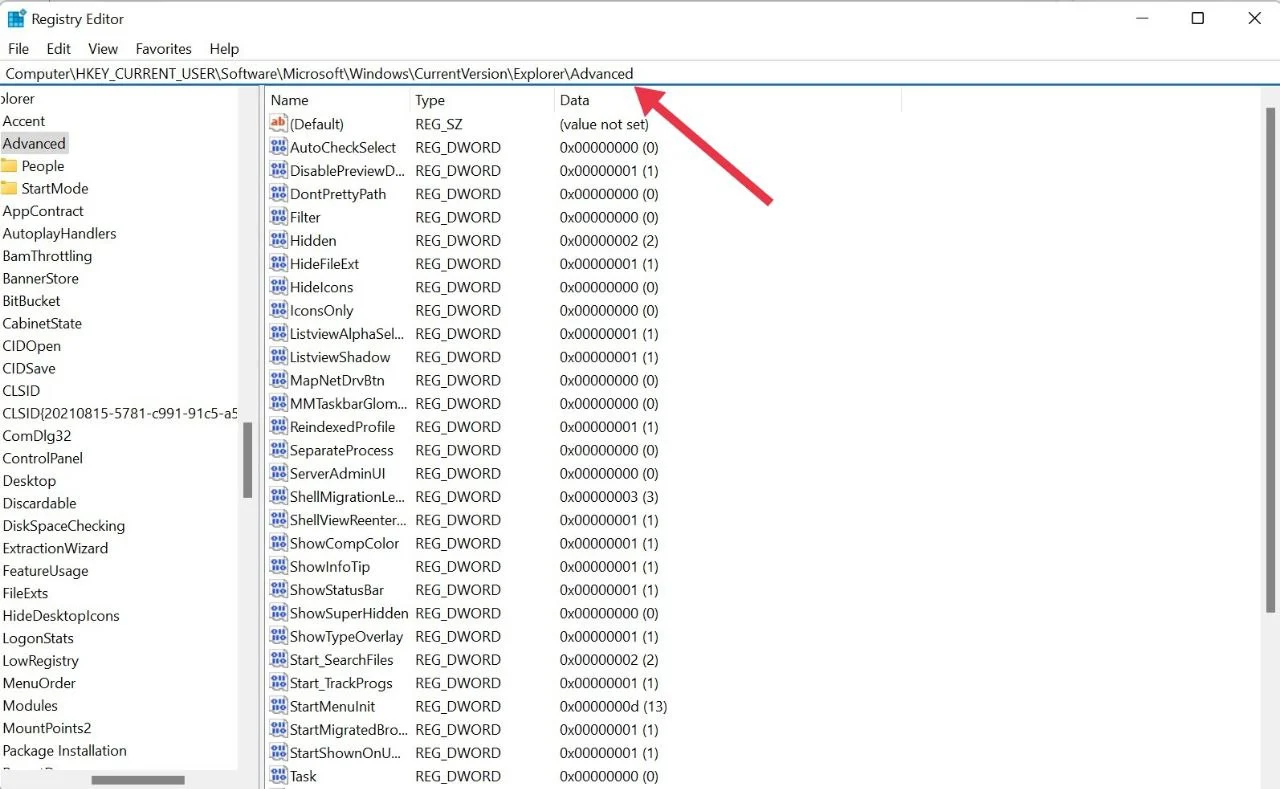Click the tree pane horizontal scrollbar thumb
Screen dimensions: 1280x789
[138, 780]
